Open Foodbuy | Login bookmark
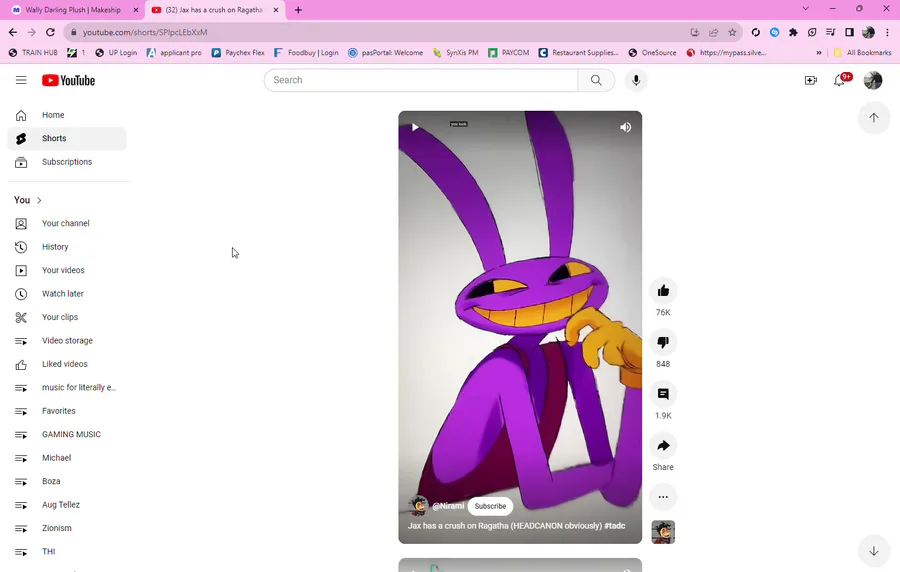Screen dimensions: 900x572 [306, 53]
